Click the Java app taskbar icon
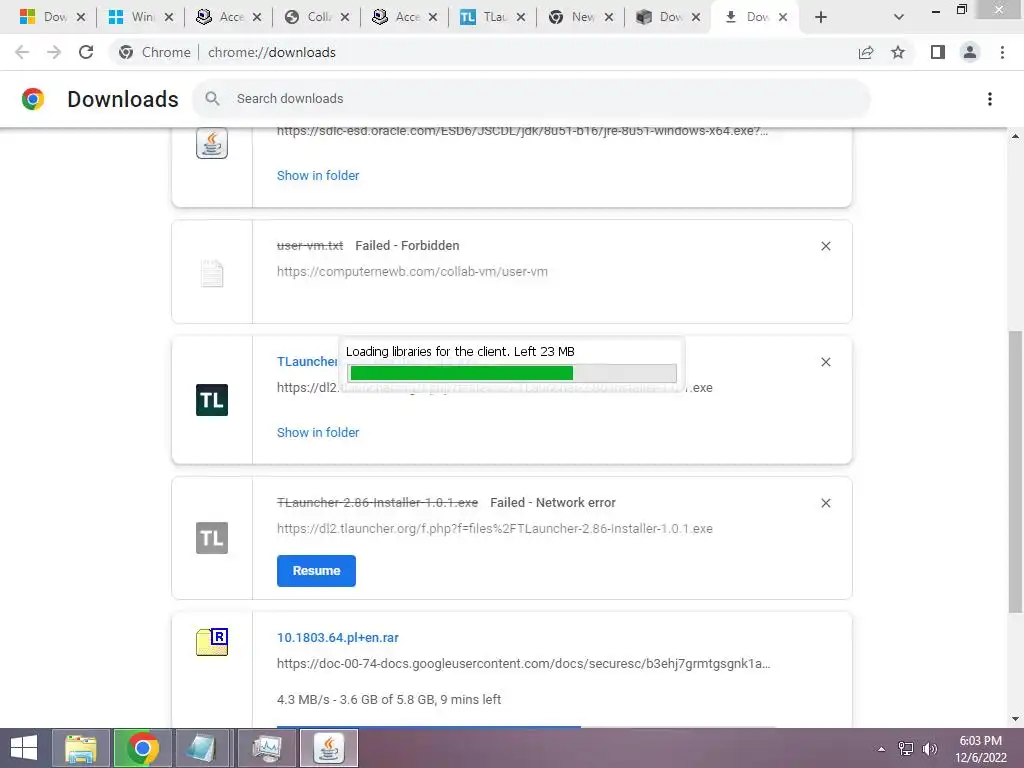The image size is (1024, 768). [x=328, y=748]
